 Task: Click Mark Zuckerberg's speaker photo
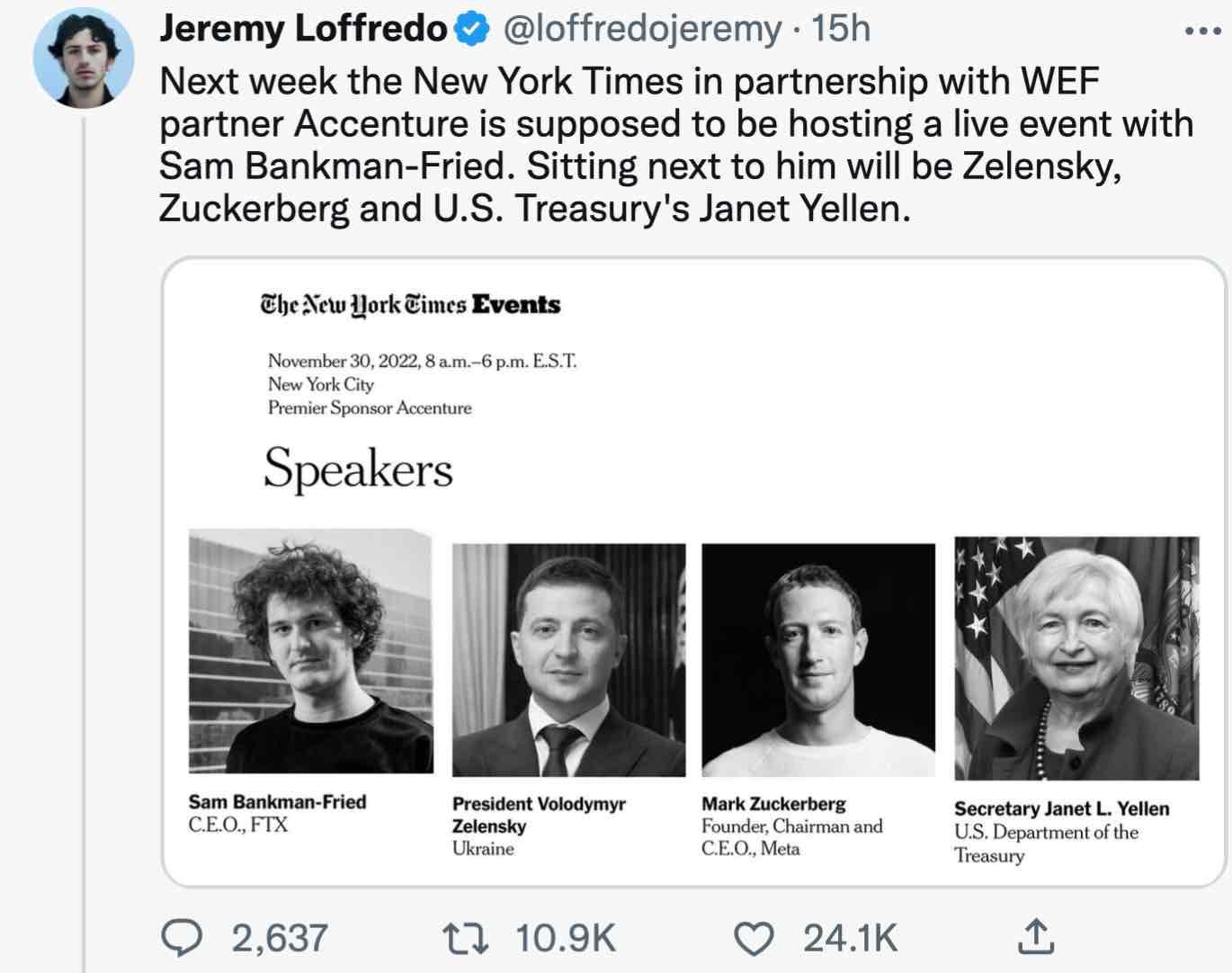coord(817,659)
